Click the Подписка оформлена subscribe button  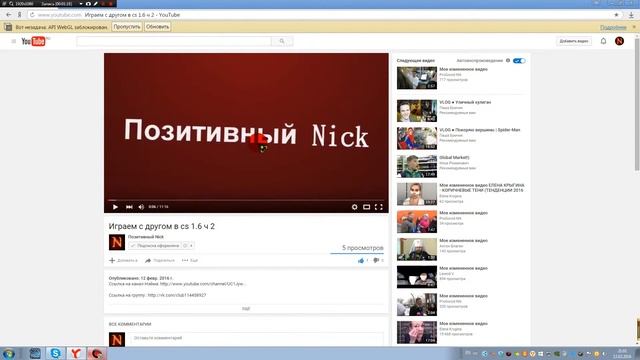155,246
